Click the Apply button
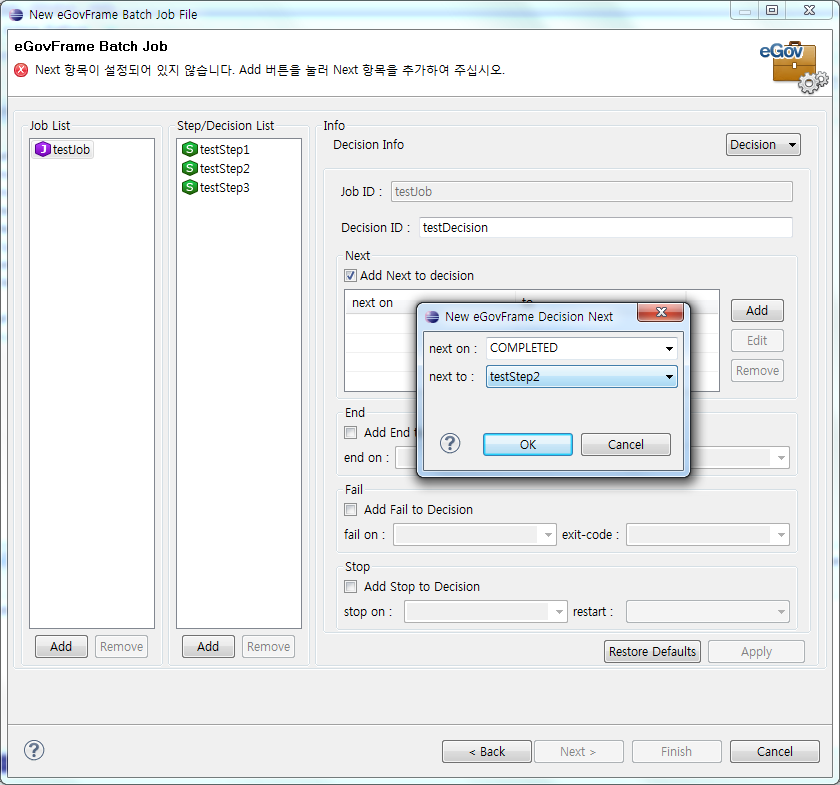The height and width of the screenshot is (785, 840). pyautogui.click(x=756, y=652)
